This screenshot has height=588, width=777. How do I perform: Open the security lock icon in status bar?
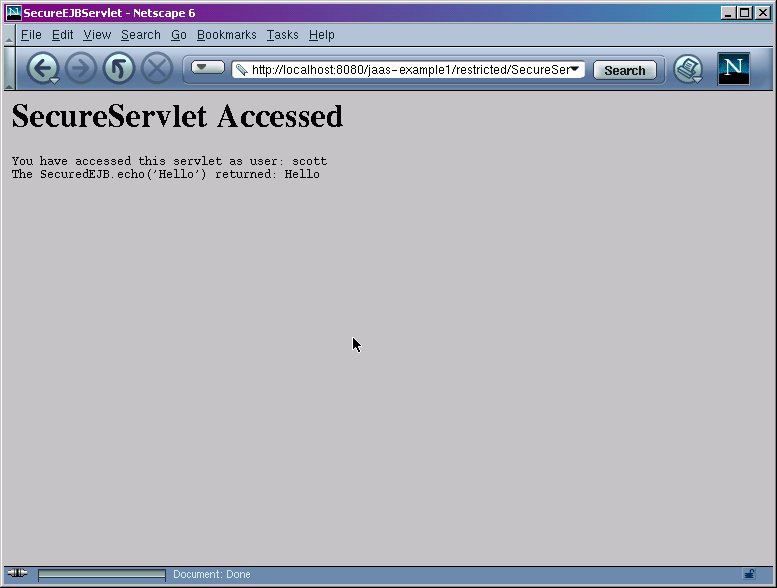coord(749,574)
